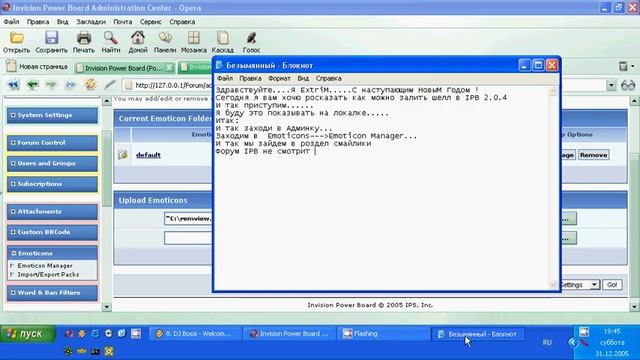Viewport: 640px width, 360px height.
Task: Open the Справка menu in Notepad
Action: pos(329,78)
